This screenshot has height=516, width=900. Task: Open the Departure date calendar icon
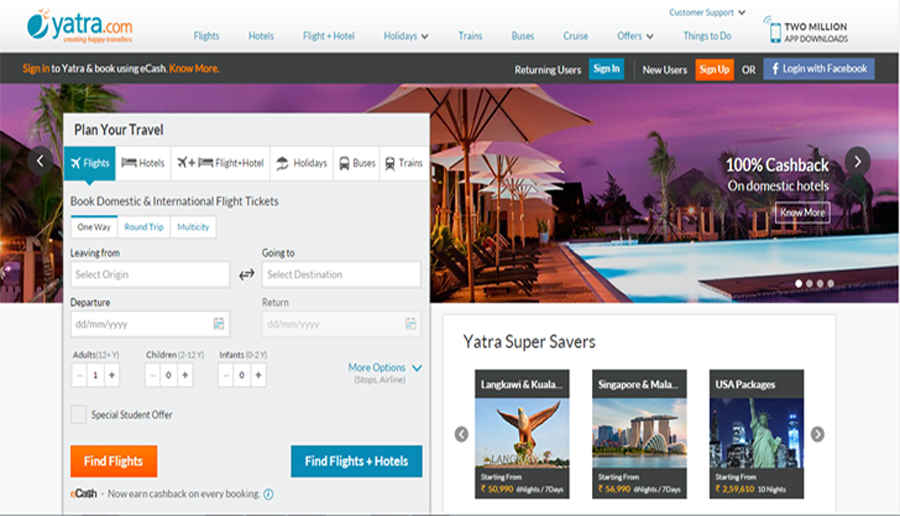219,324
